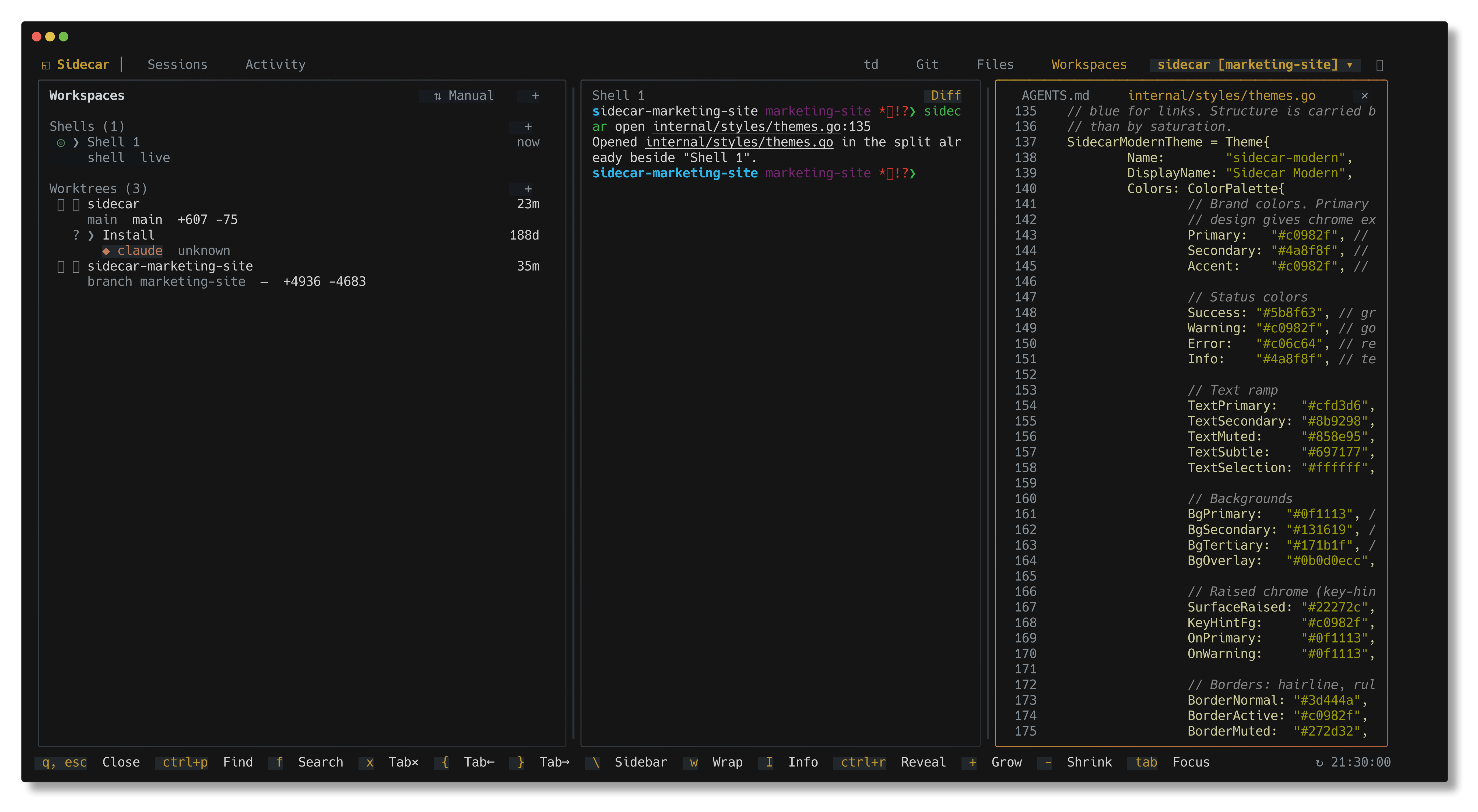Click Primary color value "#c0982f" on line 143
Image resolution: width=1478 pixels, height=812 pixels.
1304,235
